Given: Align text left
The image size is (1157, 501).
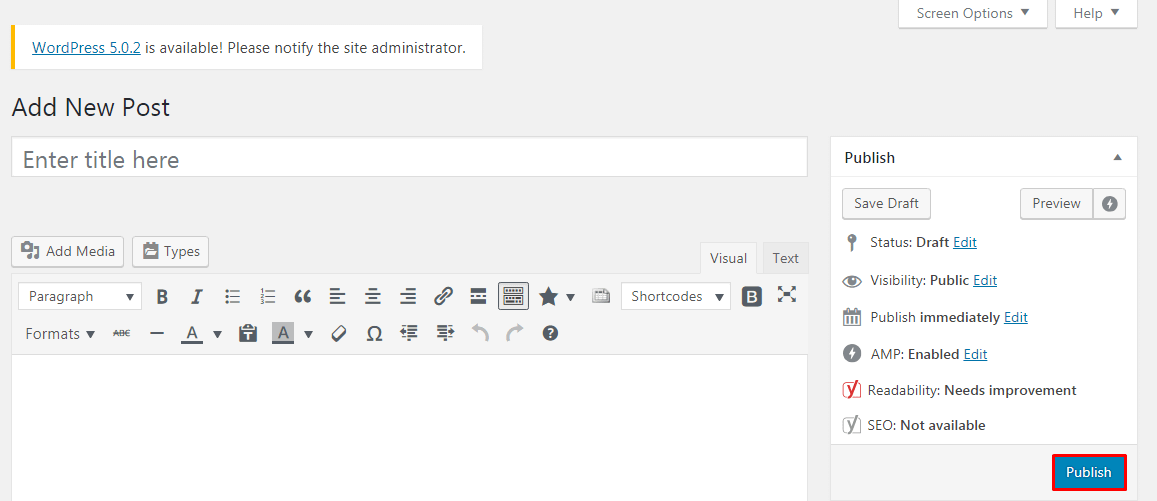Looking at the screenshot, I should [x=337, y=297].
